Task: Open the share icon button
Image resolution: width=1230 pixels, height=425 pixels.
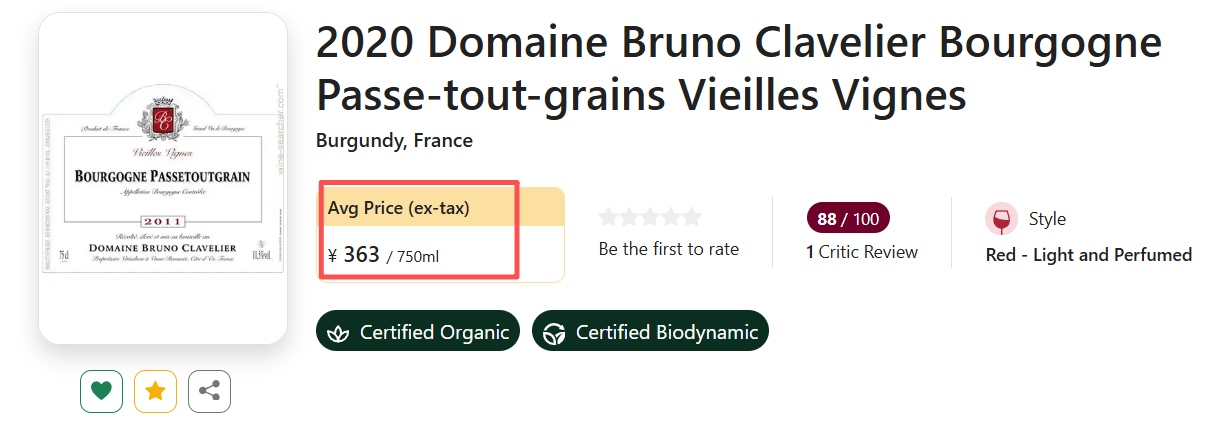Action: (209, 391)
